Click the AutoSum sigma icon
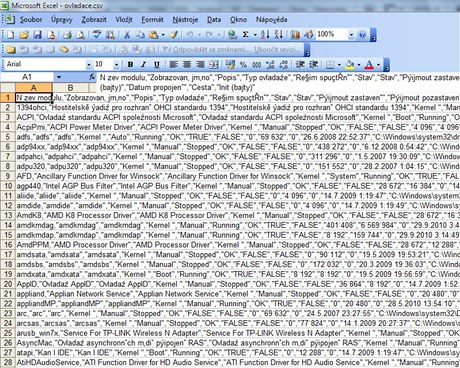This screenshot has height=368, width=460. [246, 35]
